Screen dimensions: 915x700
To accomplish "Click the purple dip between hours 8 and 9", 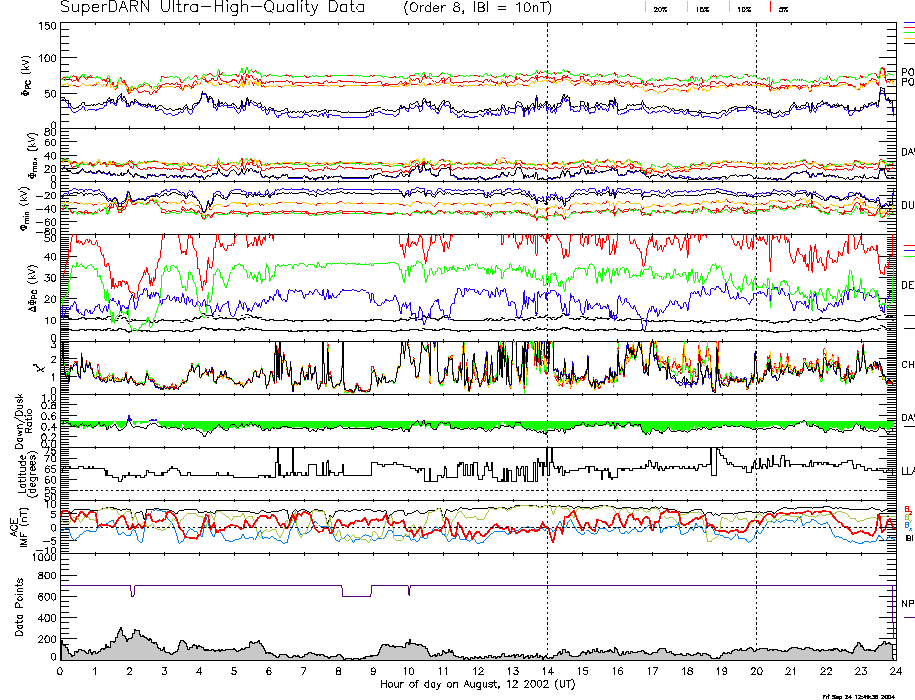I will coord(356,592).
